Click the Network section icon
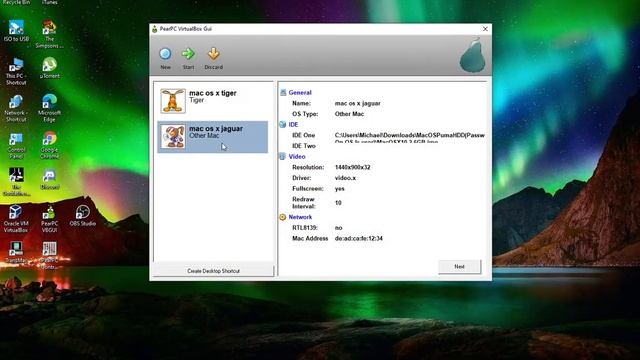This screenshot has height=360, width=640. pos(283,217)
